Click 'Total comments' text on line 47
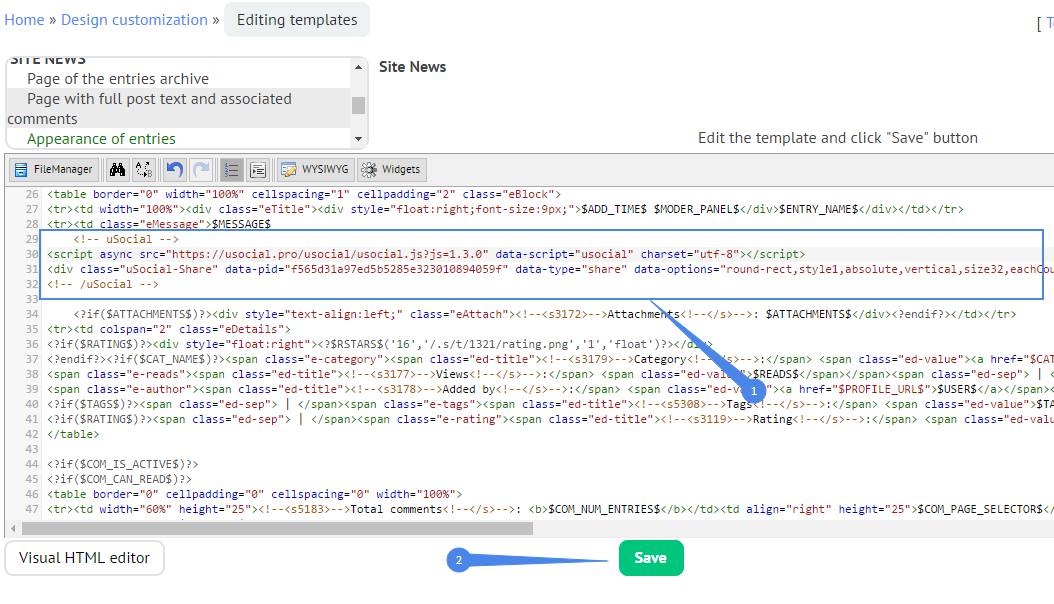 pyautogui.click(x=397, y=509)
